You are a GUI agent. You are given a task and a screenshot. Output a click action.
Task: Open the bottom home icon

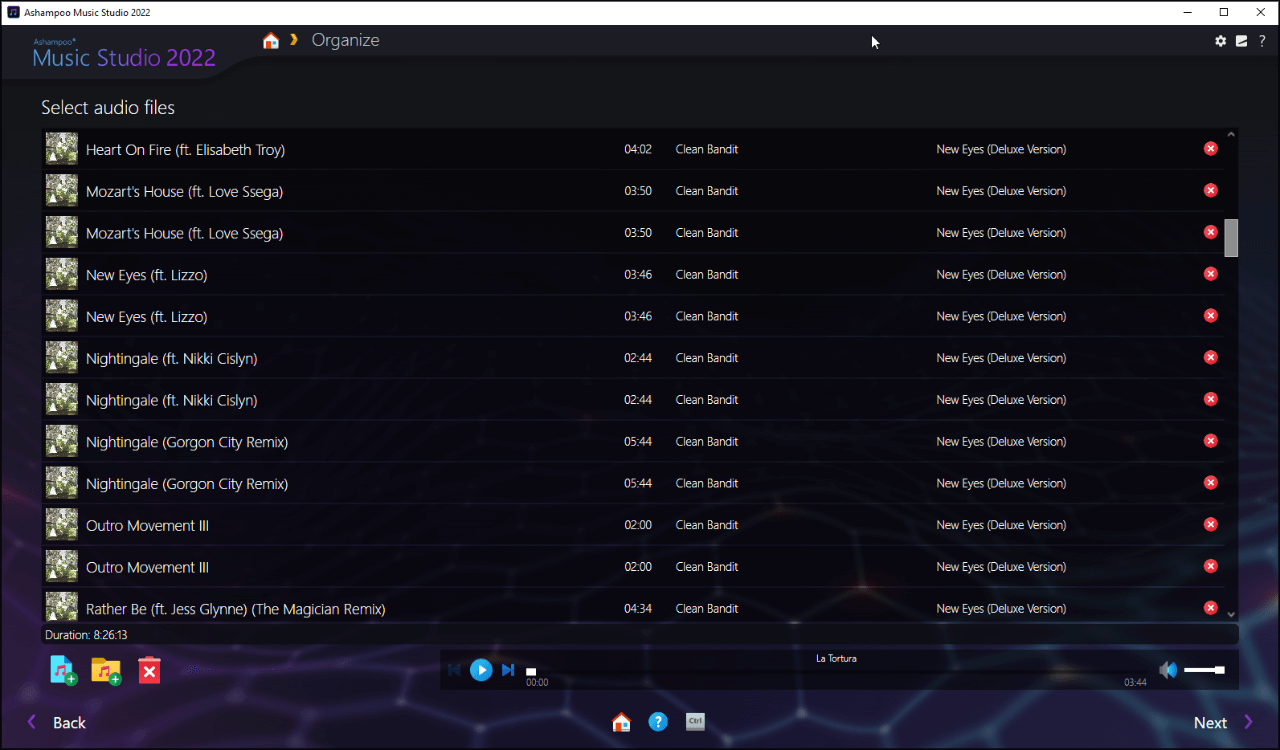pos(621,722)
